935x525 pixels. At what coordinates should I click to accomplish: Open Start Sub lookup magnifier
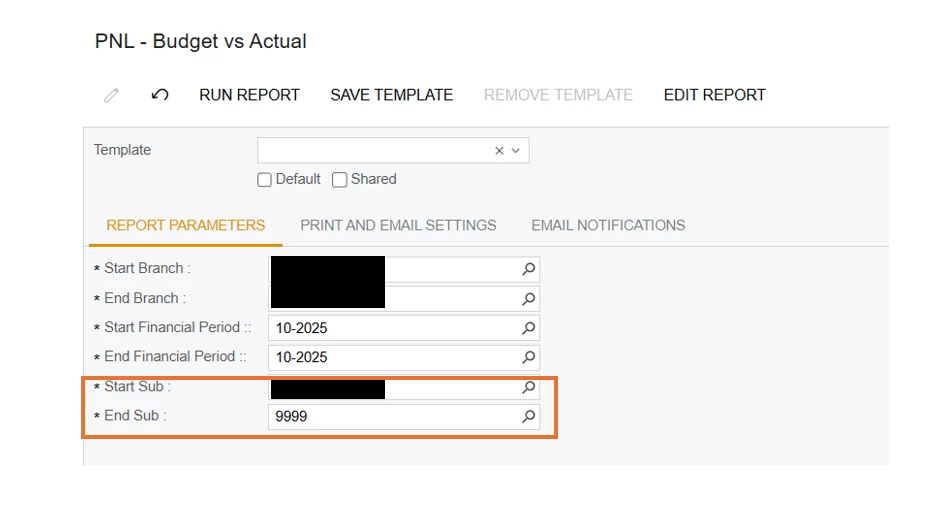pos(528,387)
